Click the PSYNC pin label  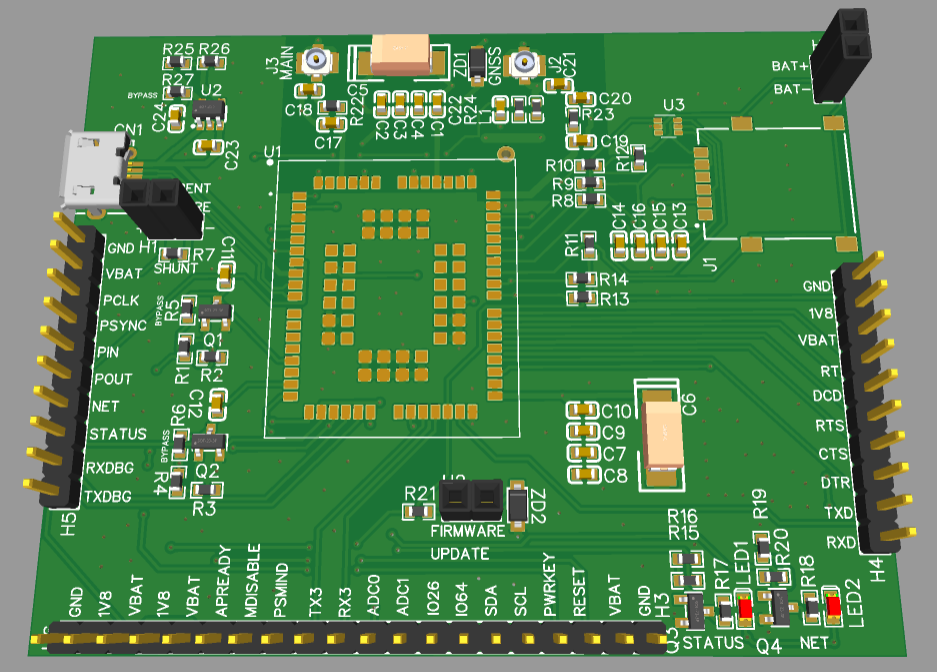123,326
